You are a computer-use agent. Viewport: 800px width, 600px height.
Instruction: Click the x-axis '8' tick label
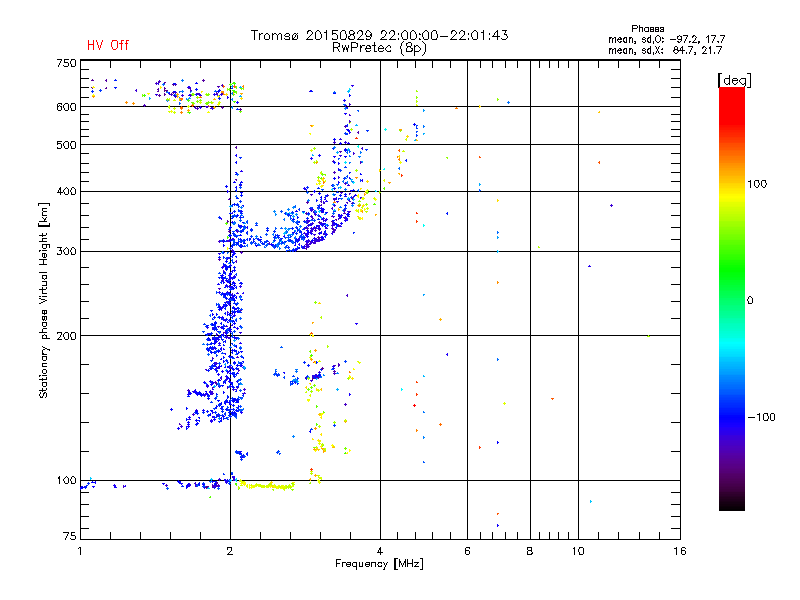(530, 551)
